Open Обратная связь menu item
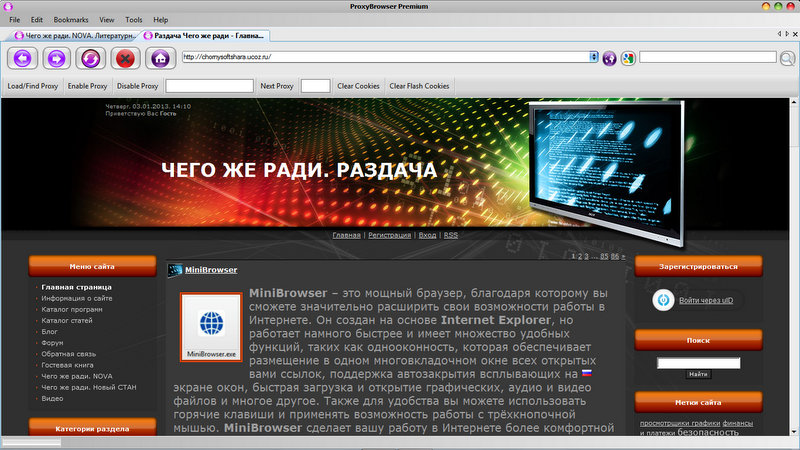Viewport: 800px width, 450px height. coord(68,354)
